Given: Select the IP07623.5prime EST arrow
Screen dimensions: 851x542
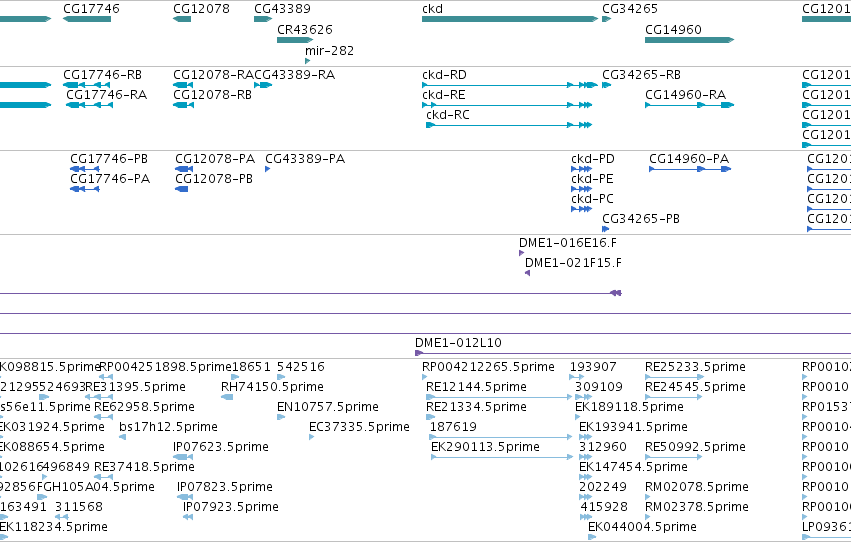Looking at the screenshot, I should click(x=183, y=457).
